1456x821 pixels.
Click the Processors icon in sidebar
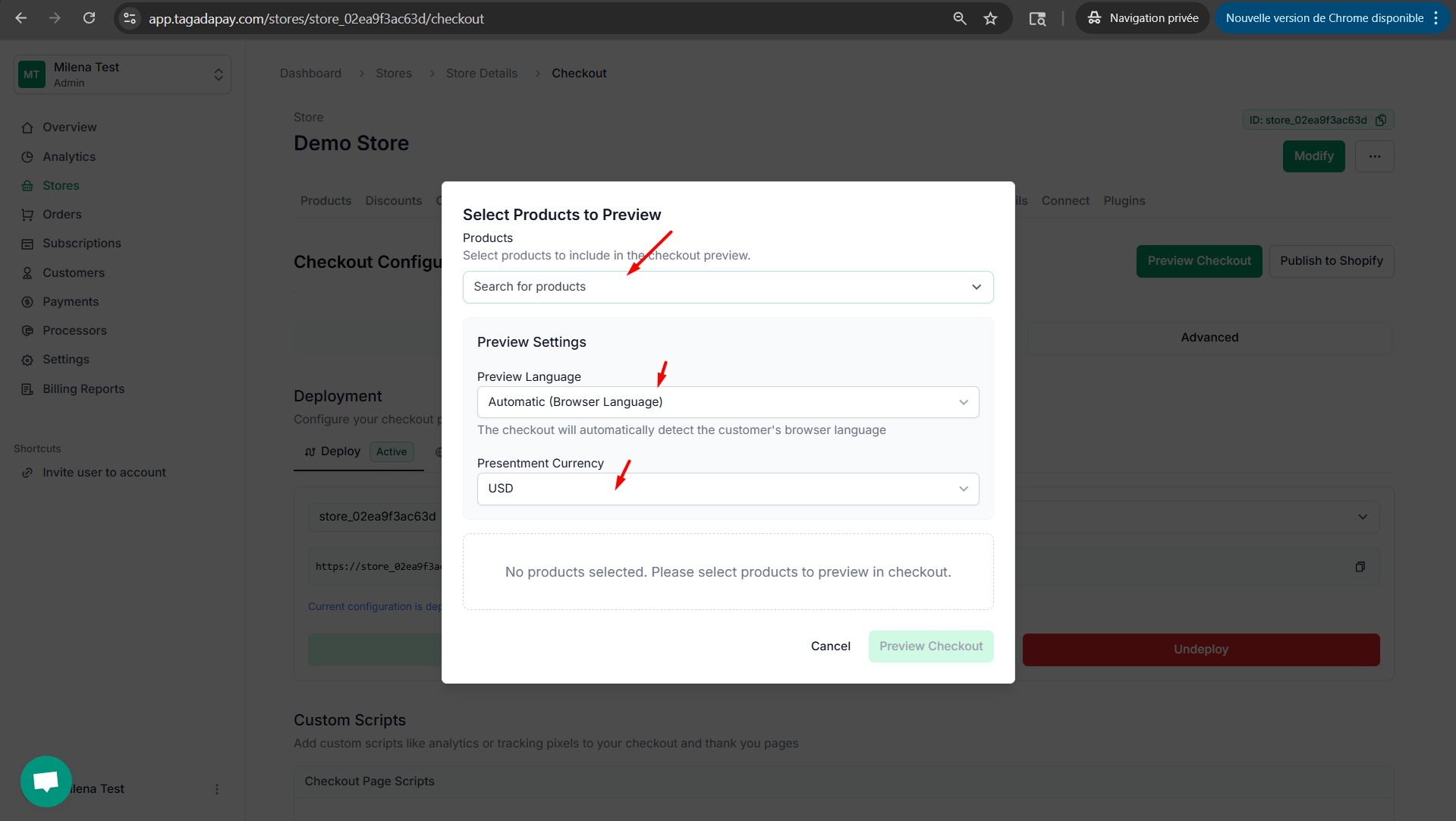click(x=27, y=331)
